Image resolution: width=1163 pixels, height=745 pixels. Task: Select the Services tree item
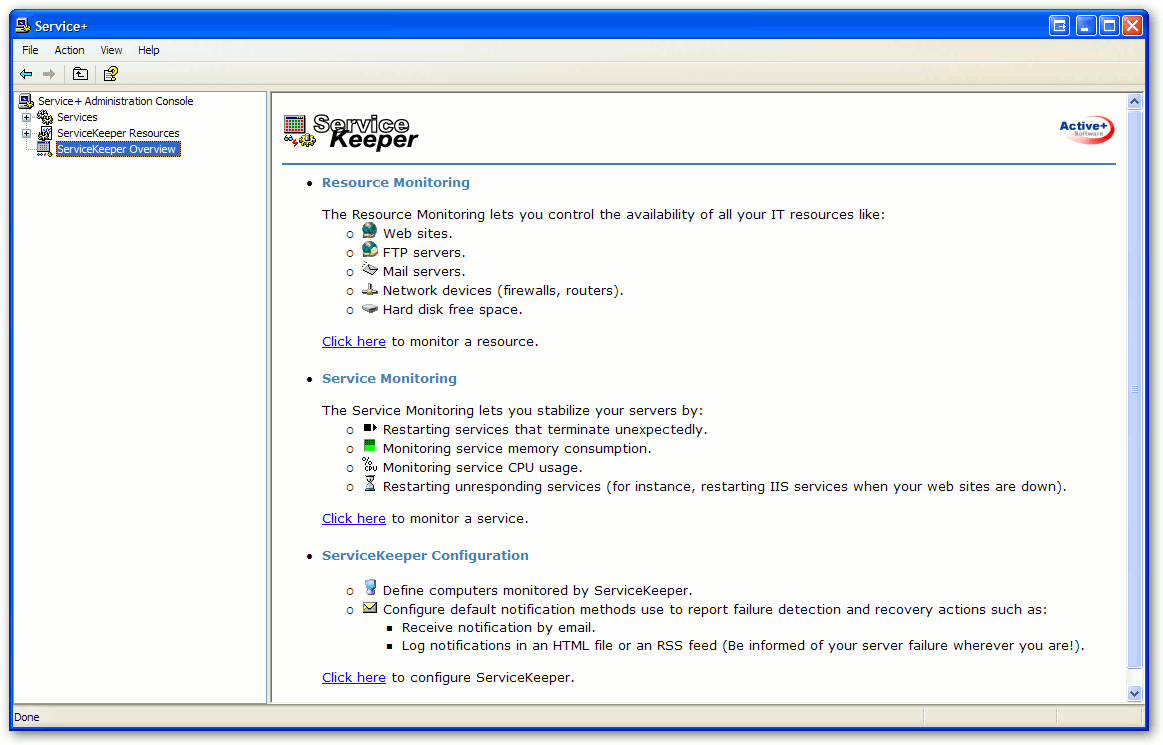[77, 117]
